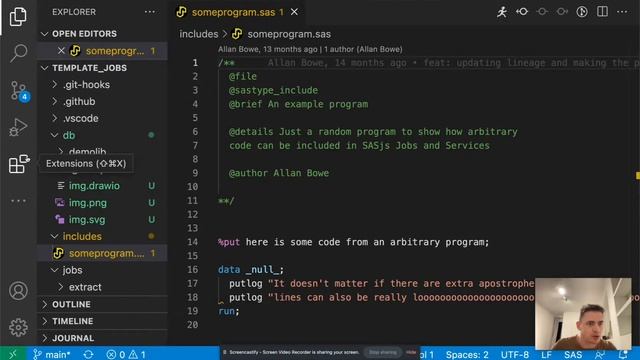The image size is (640, 360).
Task: Expand the OUTLINE panel
Action: point(102,304)
